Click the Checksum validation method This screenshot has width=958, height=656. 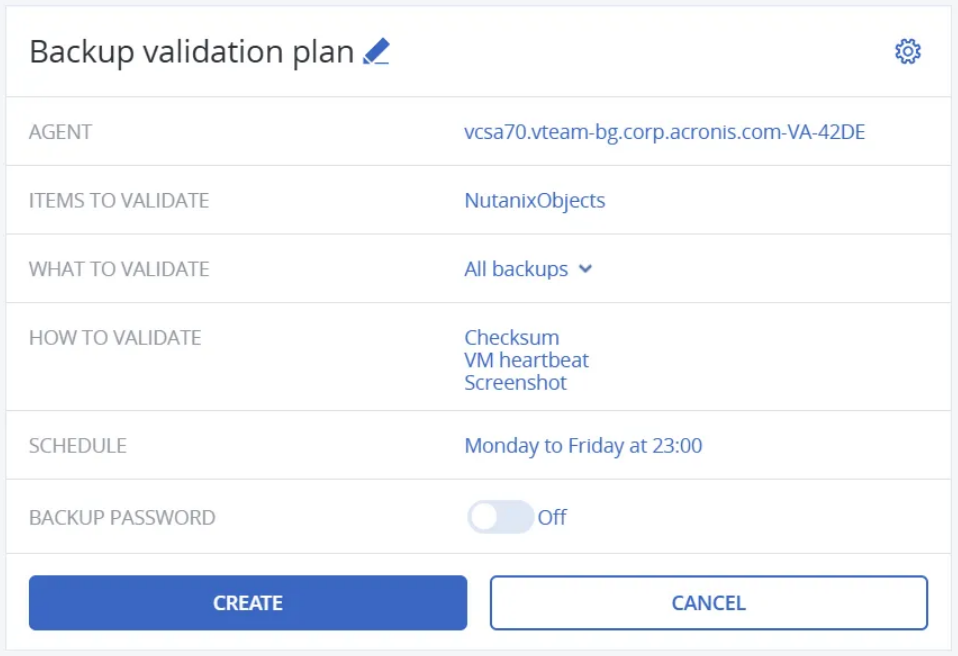tap(512, 337)
